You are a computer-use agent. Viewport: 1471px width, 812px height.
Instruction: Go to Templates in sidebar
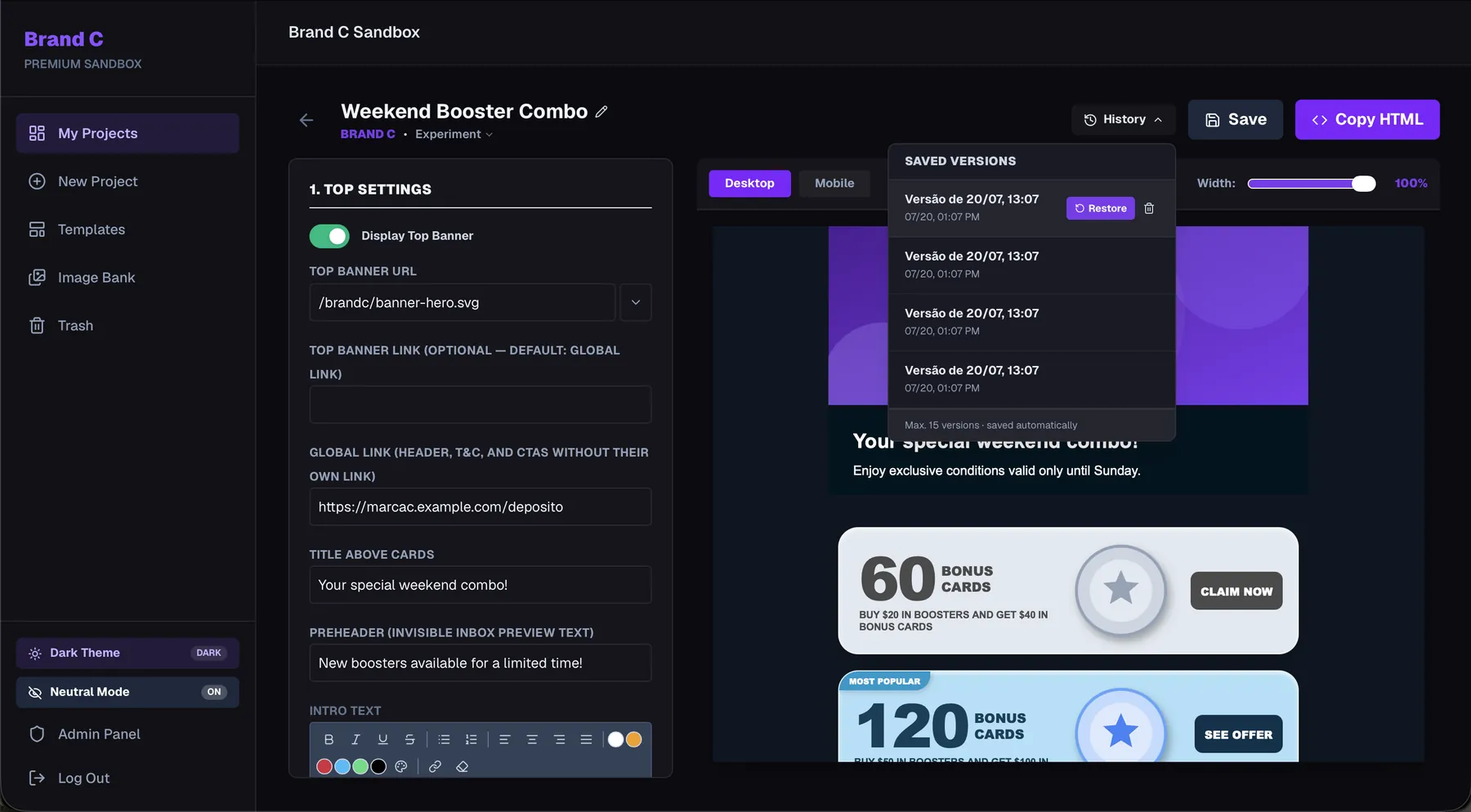click(127, 230)
